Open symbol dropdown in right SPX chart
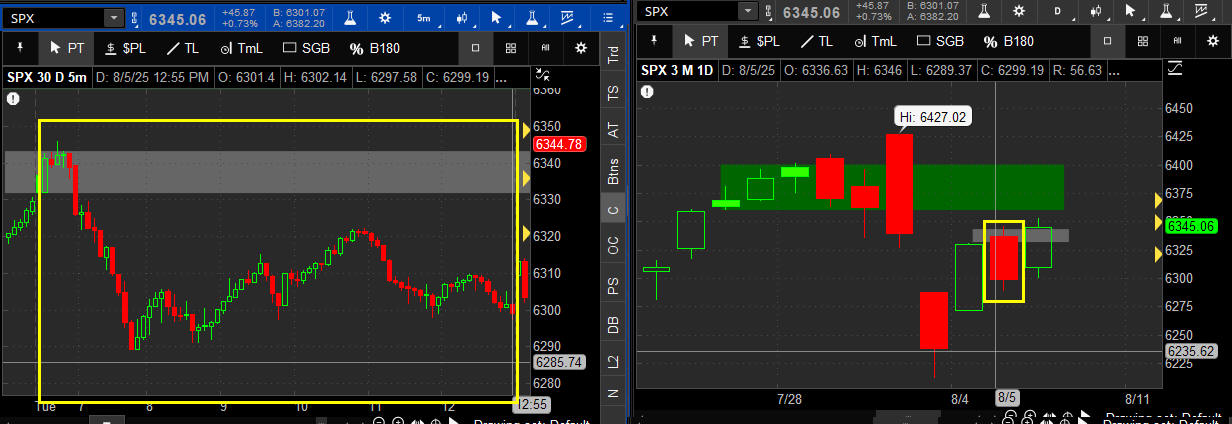 click(746, 10)
